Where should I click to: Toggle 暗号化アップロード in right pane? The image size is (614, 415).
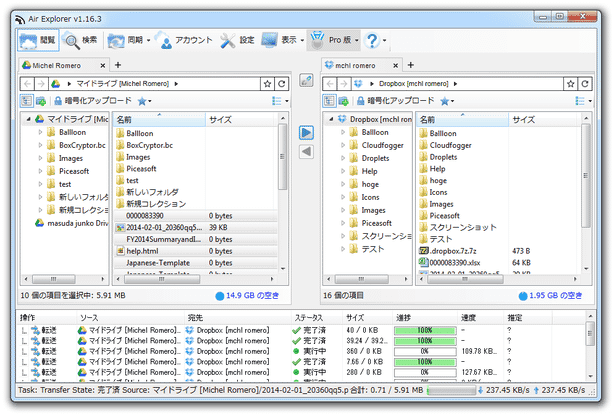[396, 101]
